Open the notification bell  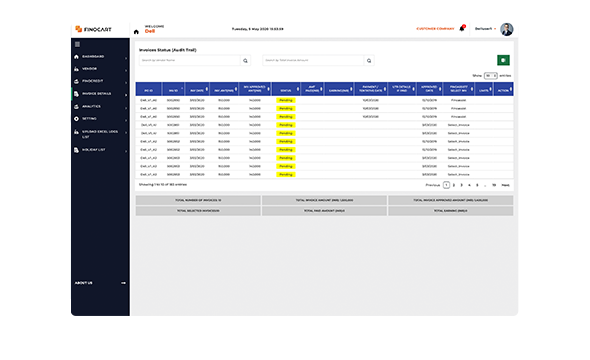click(462, 29)
